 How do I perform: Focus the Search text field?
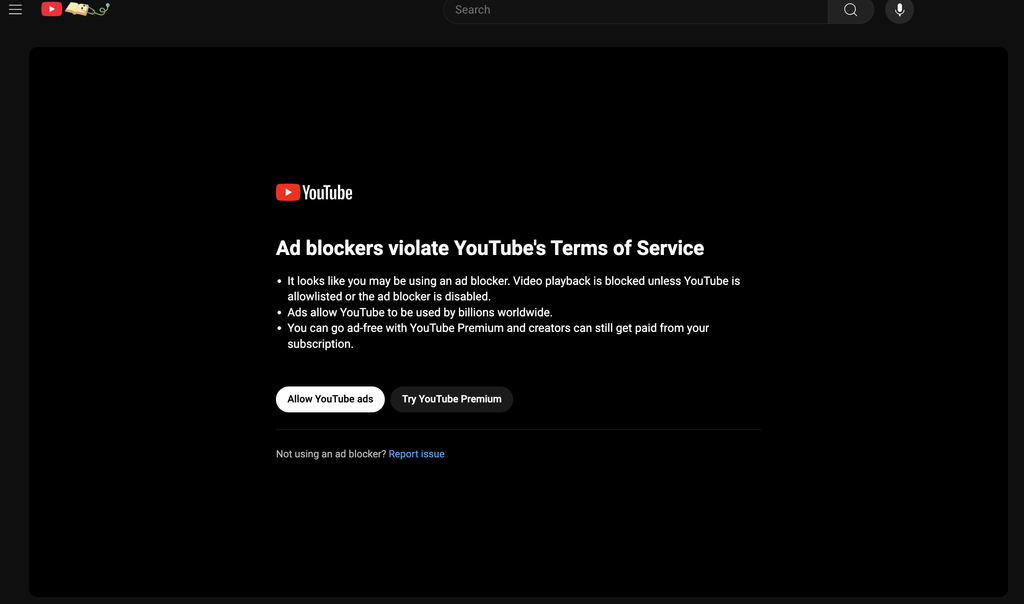635,10
